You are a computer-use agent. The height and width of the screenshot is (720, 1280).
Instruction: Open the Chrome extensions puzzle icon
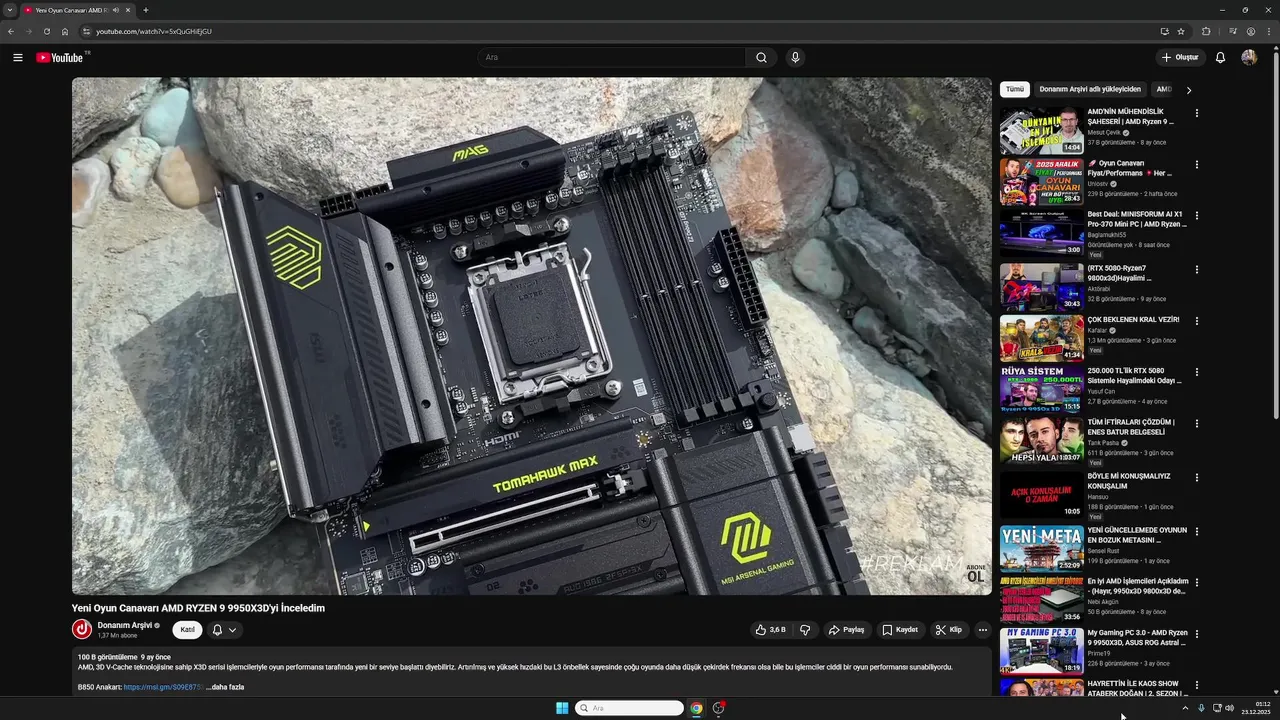1206,31
